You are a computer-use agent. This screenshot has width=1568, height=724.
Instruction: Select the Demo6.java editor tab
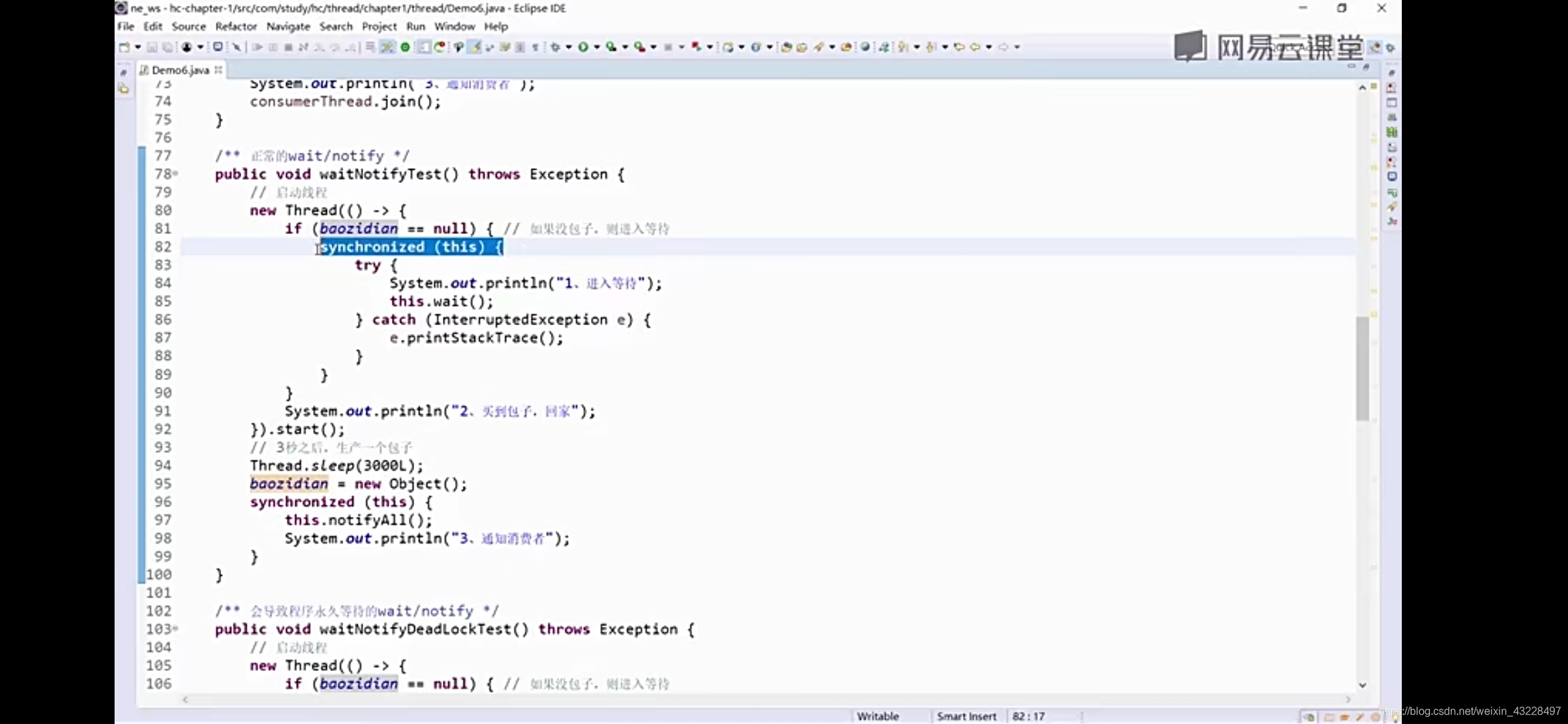point(180,70)
